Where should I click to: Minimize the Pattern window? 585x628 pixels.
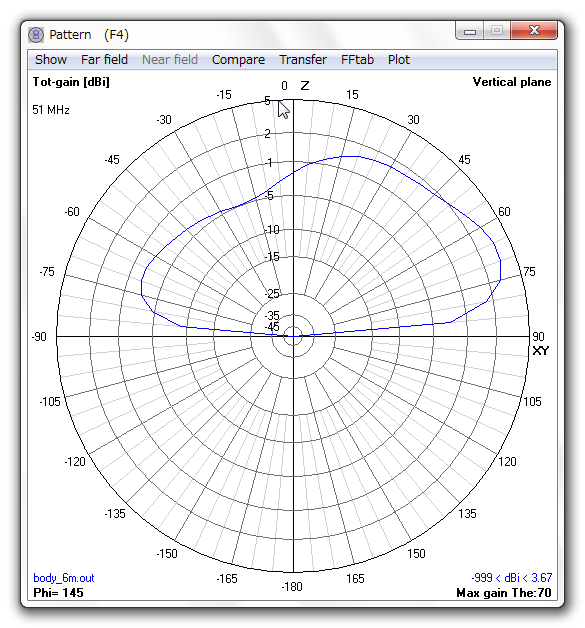pos(470,31)
